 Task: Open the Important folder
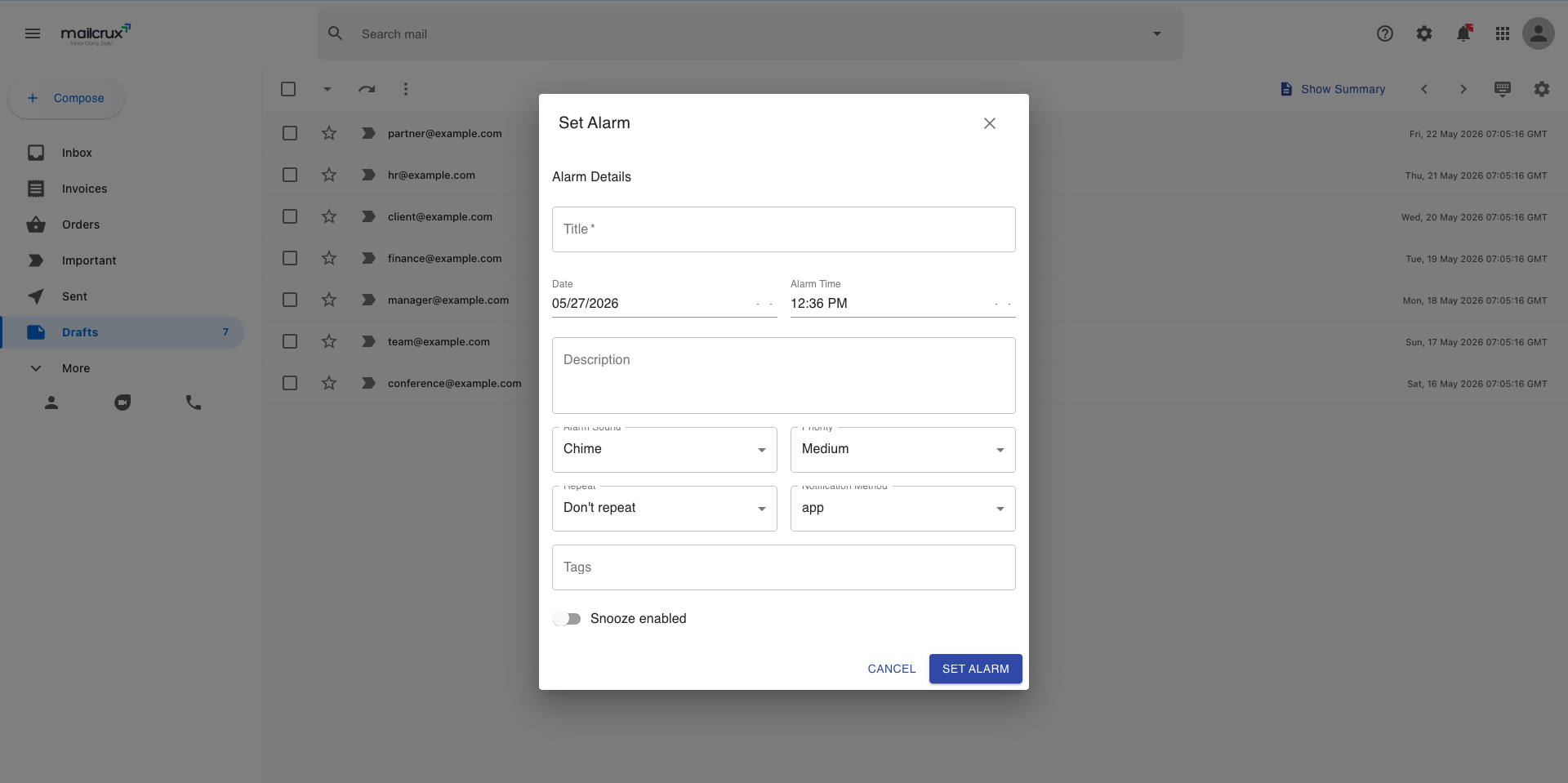(x=122, y=260)
